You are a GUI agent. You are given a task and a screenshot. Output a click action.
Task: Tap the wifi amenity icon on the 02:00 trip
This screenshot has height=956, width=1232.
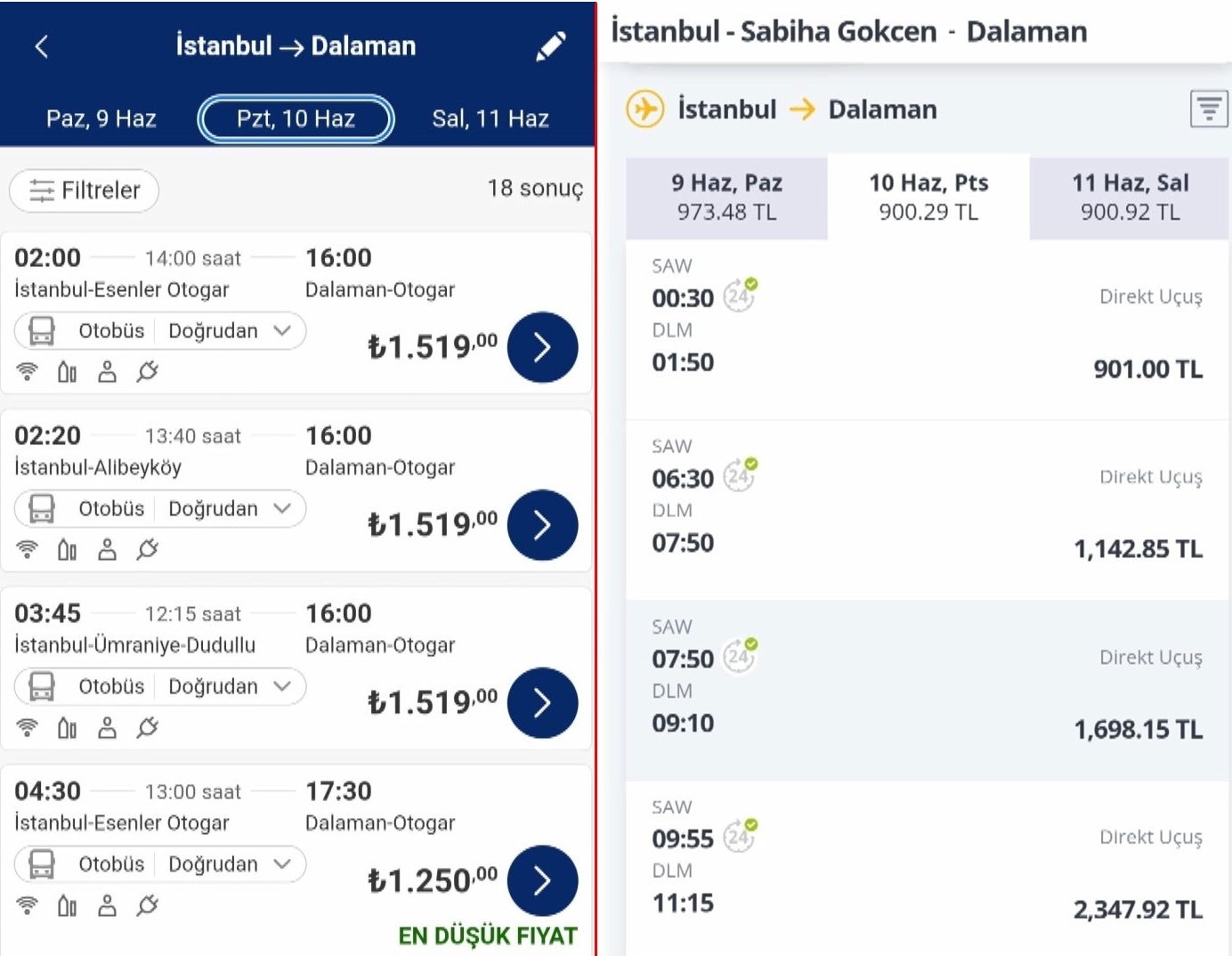(x=28, y=371)
